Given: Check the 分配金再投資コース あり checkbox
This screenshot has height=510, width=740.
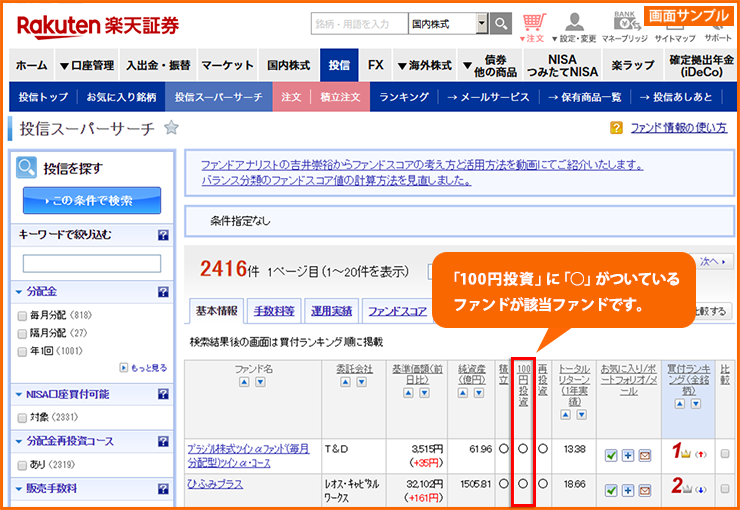Looking at the screenshot, I should coord(22,465).
